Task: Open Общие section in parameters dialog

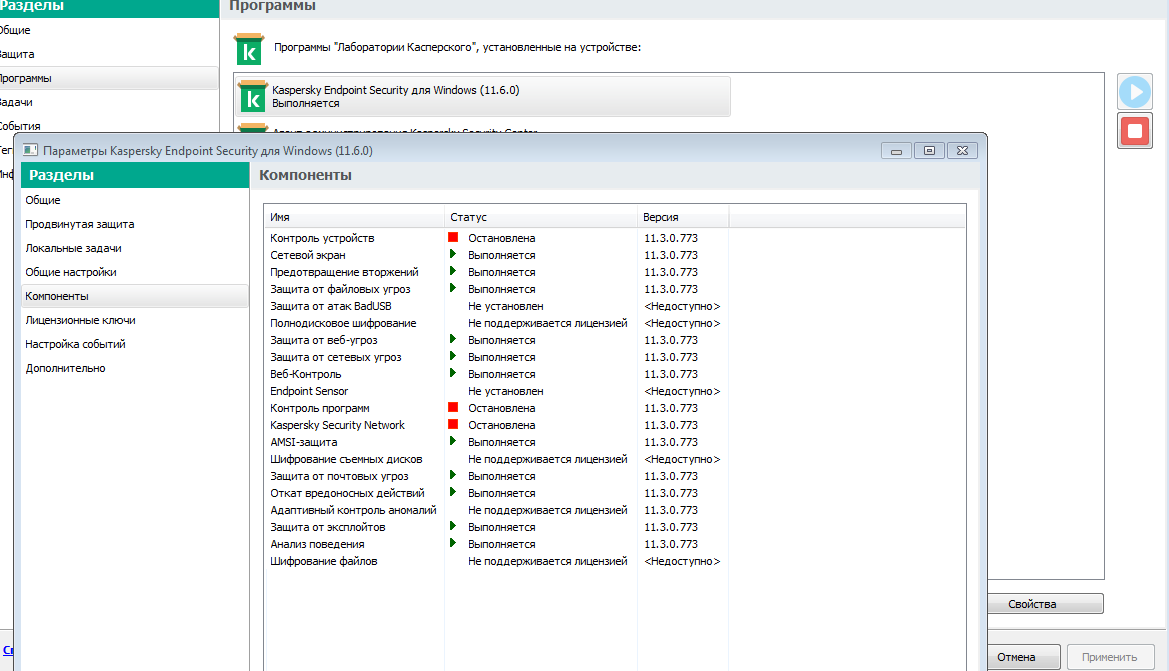Action: pyautogui.click(x=134, y=200)
